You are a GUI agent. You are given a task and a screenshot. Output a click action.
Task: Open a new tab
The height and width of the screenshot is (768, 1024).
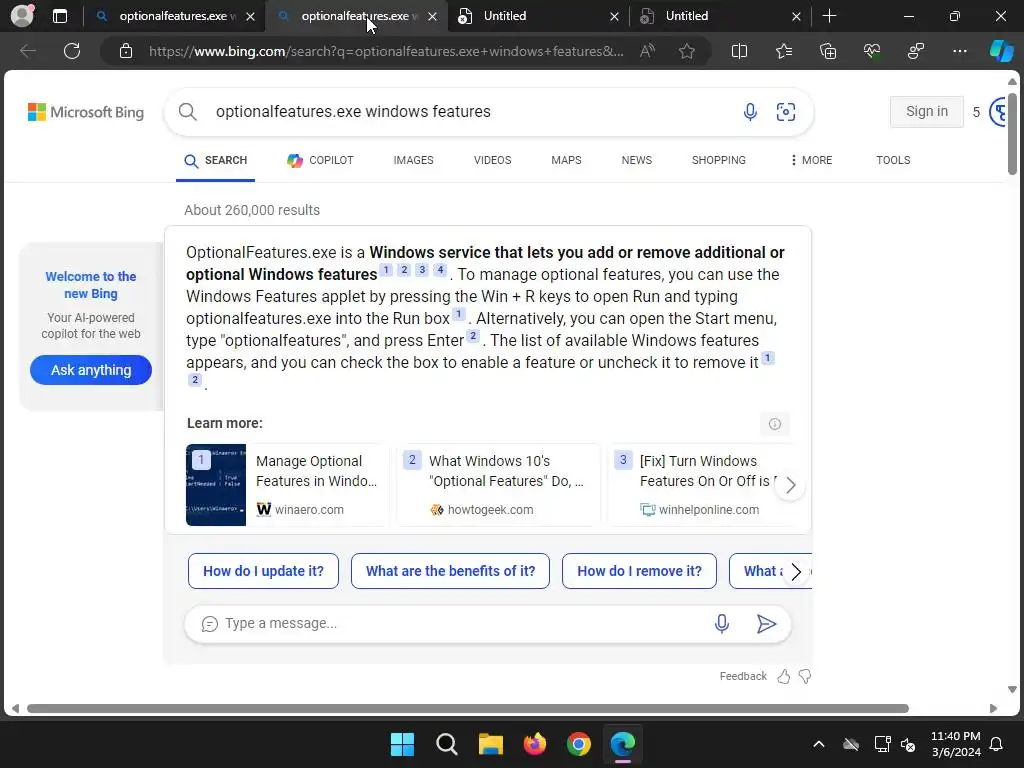(829, 16)
